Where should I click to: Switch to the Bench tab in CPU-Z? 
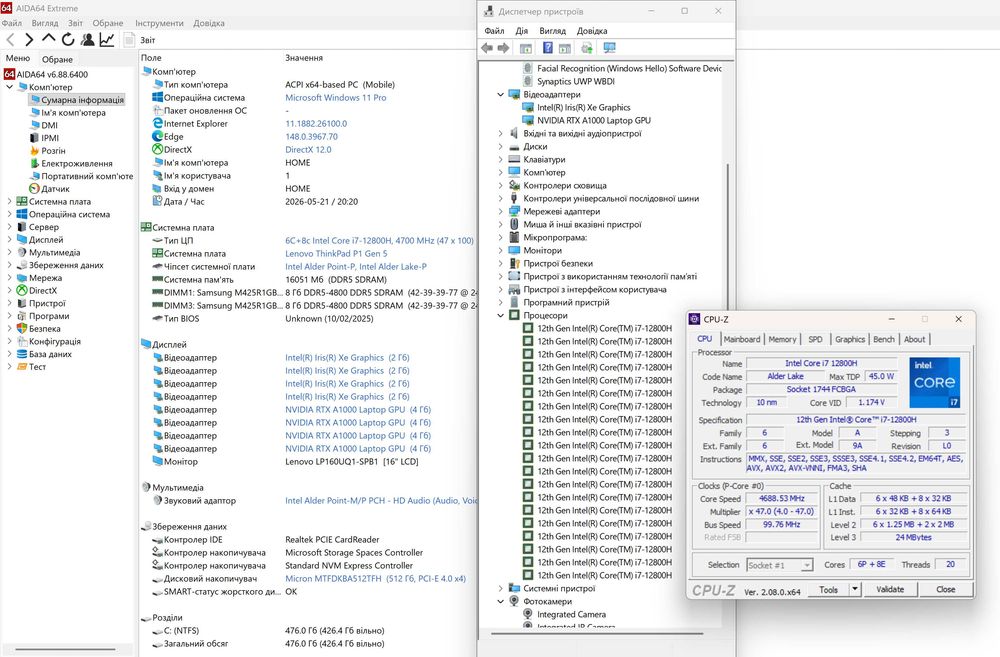(884, 339)
